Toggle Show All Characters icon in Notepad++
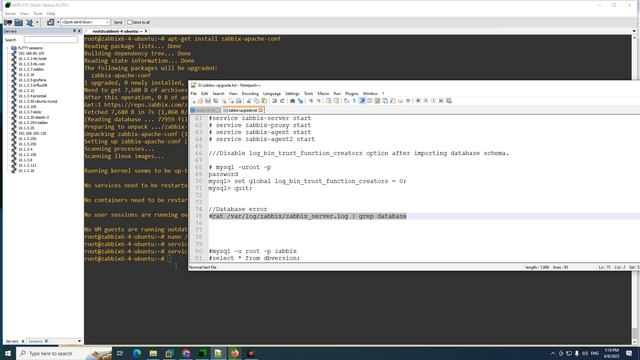The width and height of the screenshot is (640, 360). (x=354, y=101)
